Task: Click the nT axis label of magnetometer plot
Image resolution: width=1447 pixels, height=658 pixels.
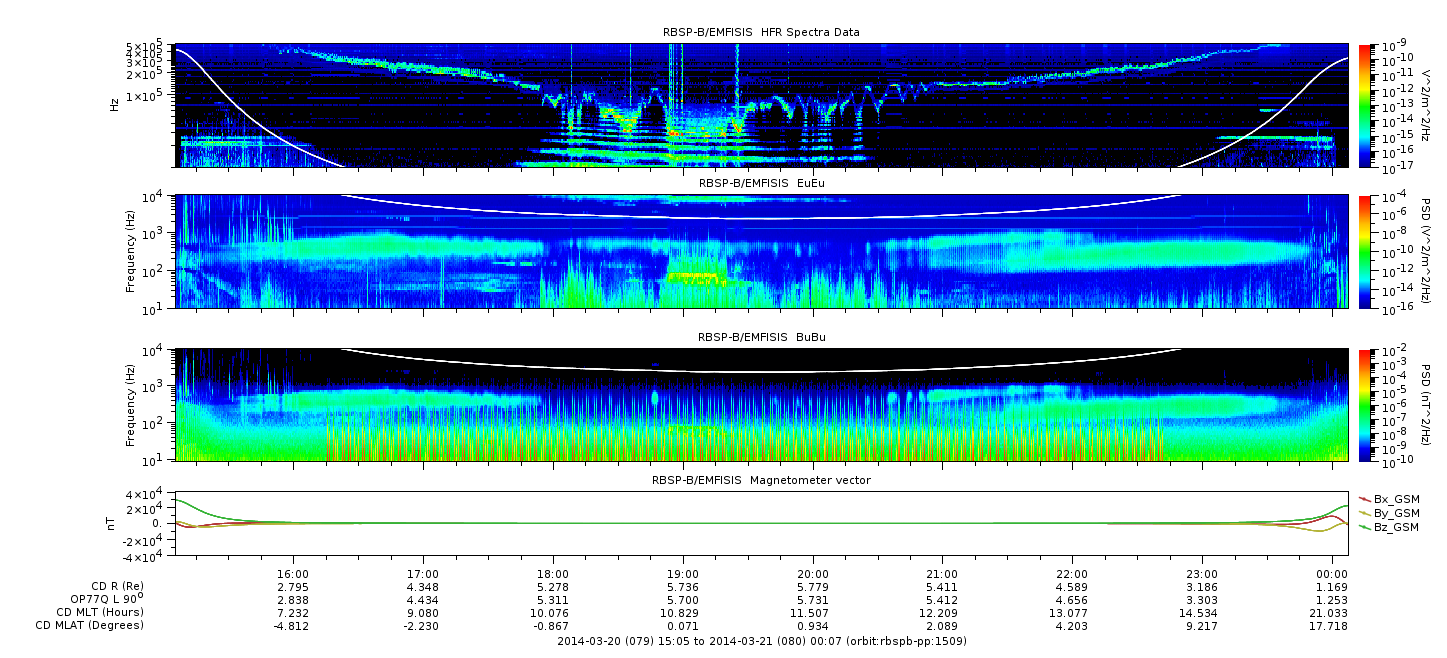Action: pos(114,523)
